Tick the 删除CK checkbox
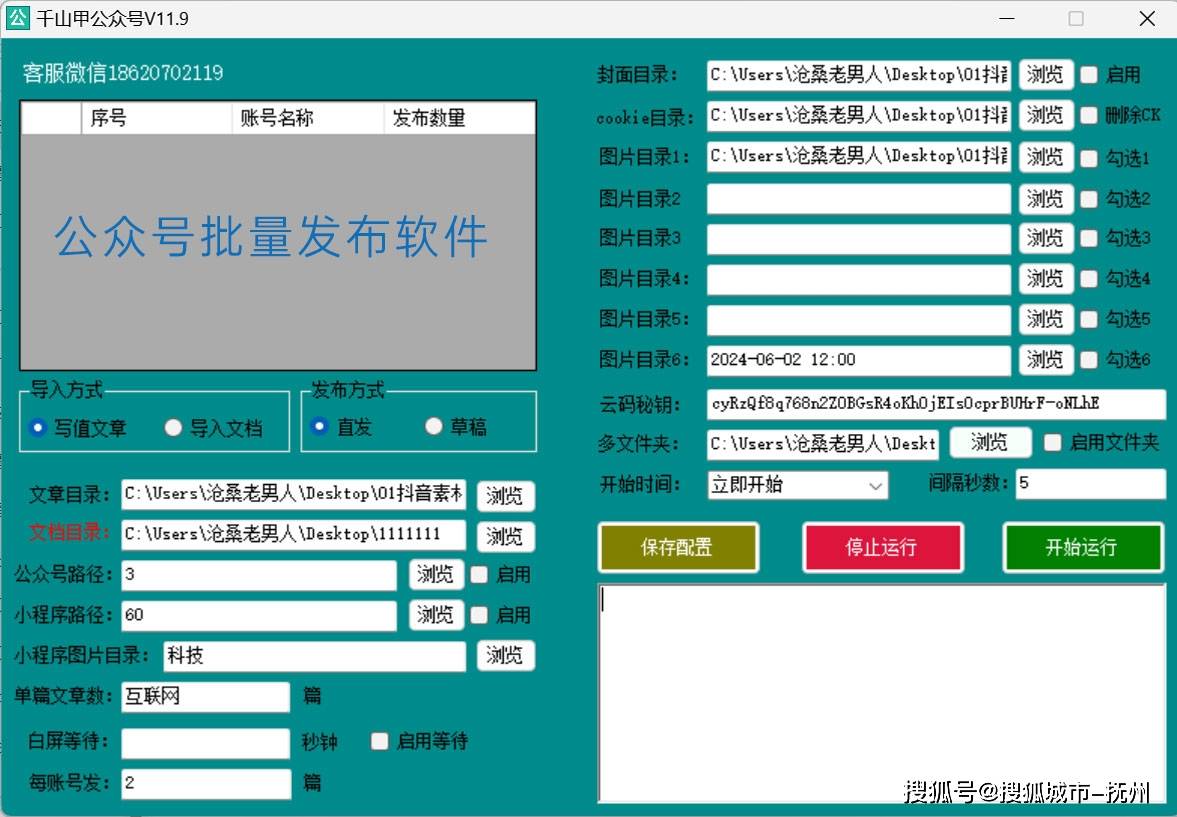 [1088, 115]
